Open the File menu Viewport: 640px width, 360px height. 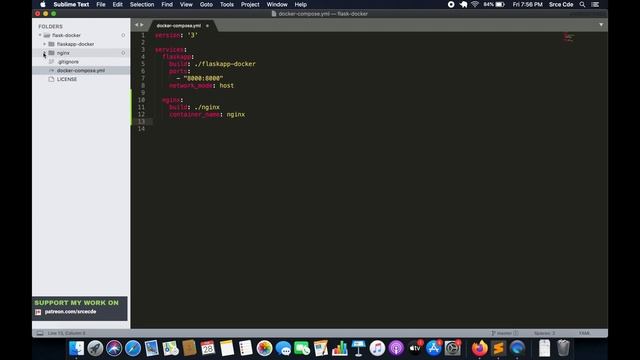(101, 4)
